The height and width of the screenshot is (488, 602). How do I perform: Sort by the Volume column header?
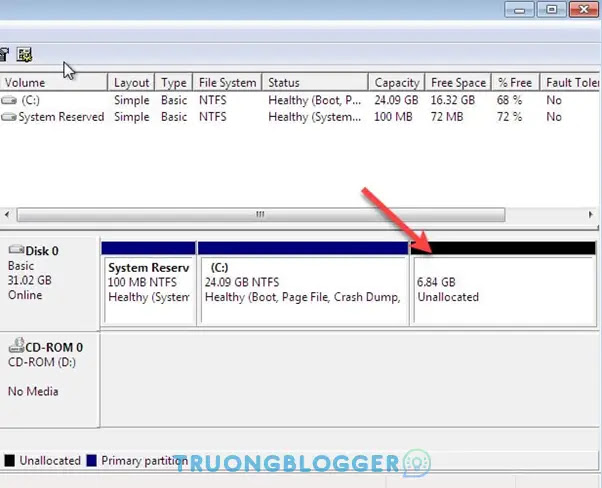click(53, 83)
